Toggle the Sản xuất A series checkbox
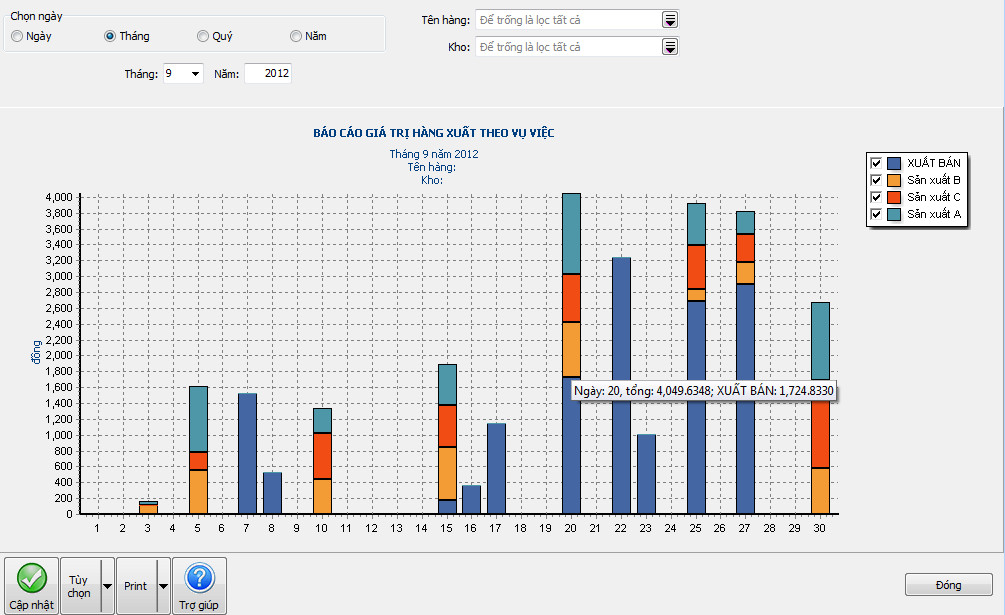 click(x=876, y=214)
